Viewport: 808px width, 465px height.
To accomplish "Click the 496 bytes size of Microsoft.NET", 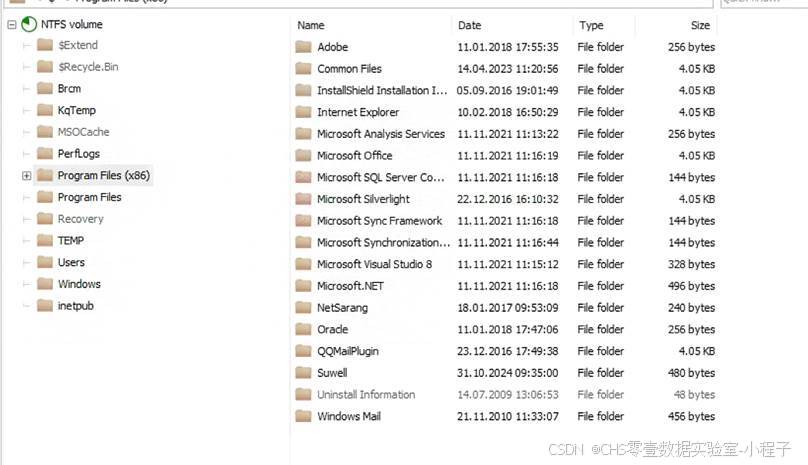I will 692,286.
